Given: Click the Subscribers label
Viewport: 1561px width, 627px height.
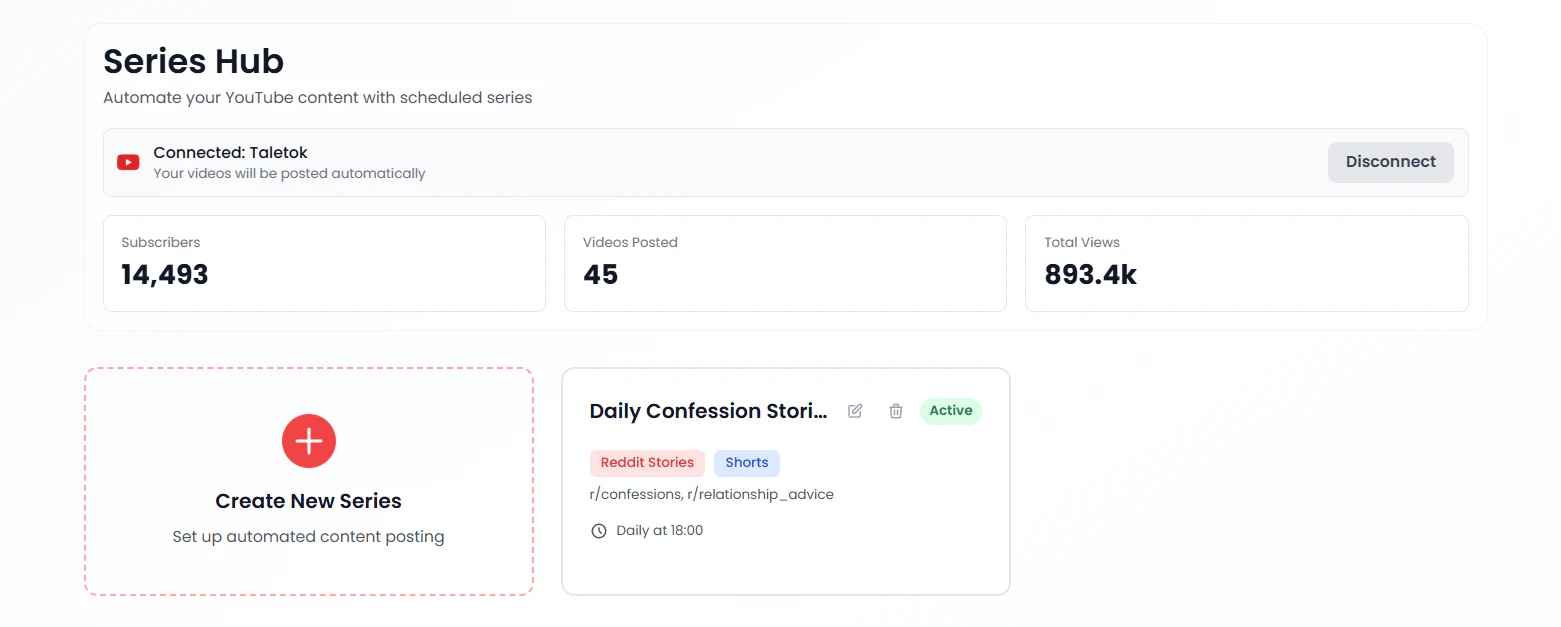Looking at the screenshot, I should (x=161, y=242).
